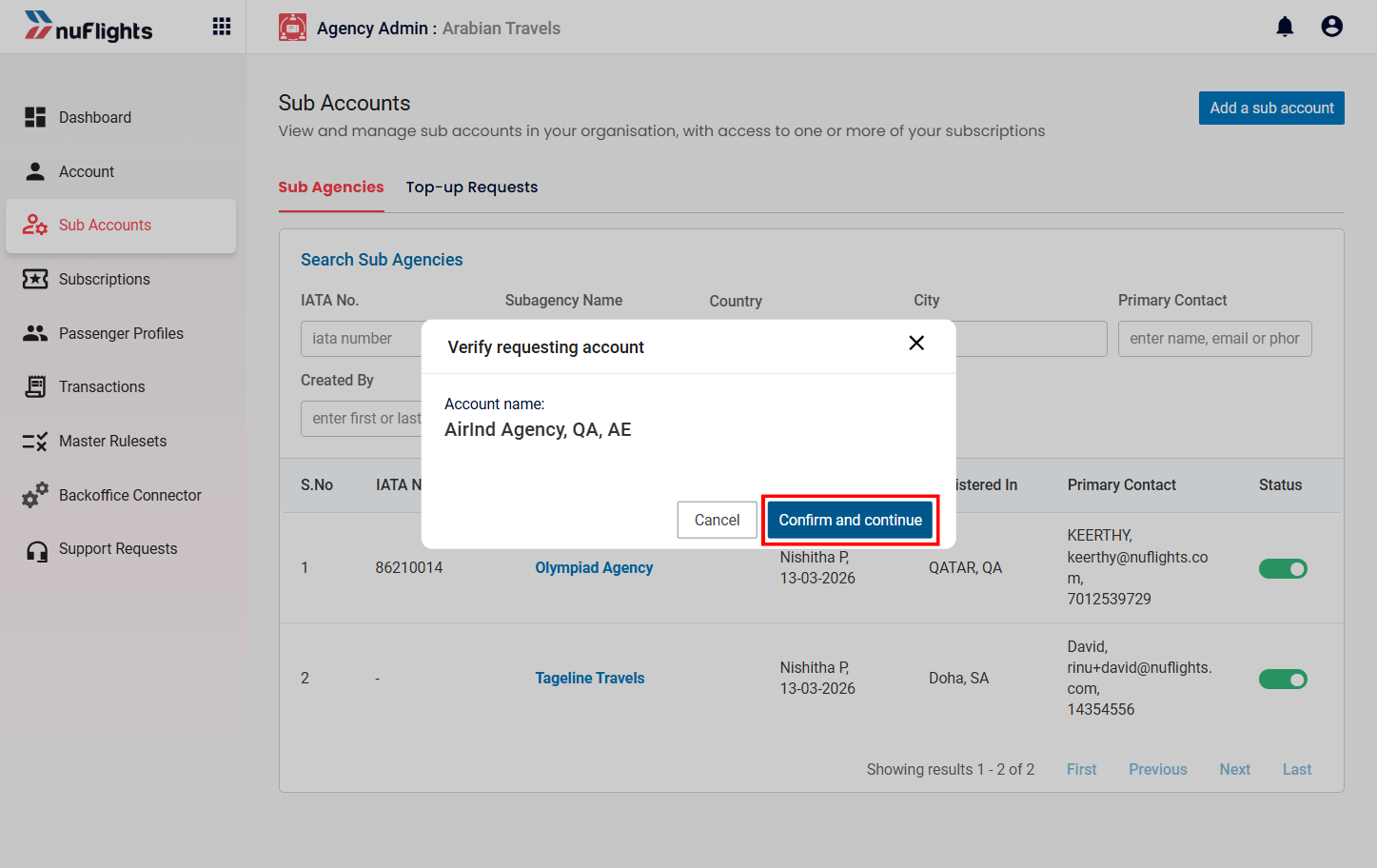Go to the Next results page

(1235, 770)
